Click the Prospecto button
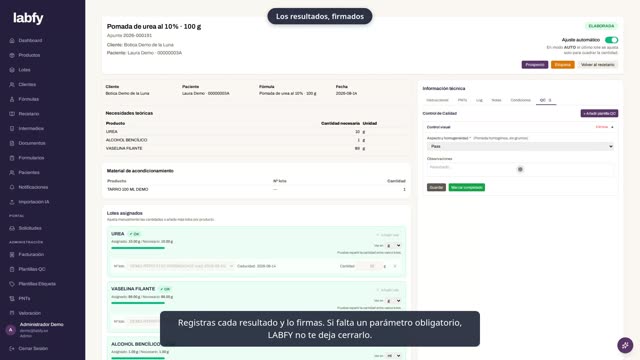 click(x=535, y=64)
